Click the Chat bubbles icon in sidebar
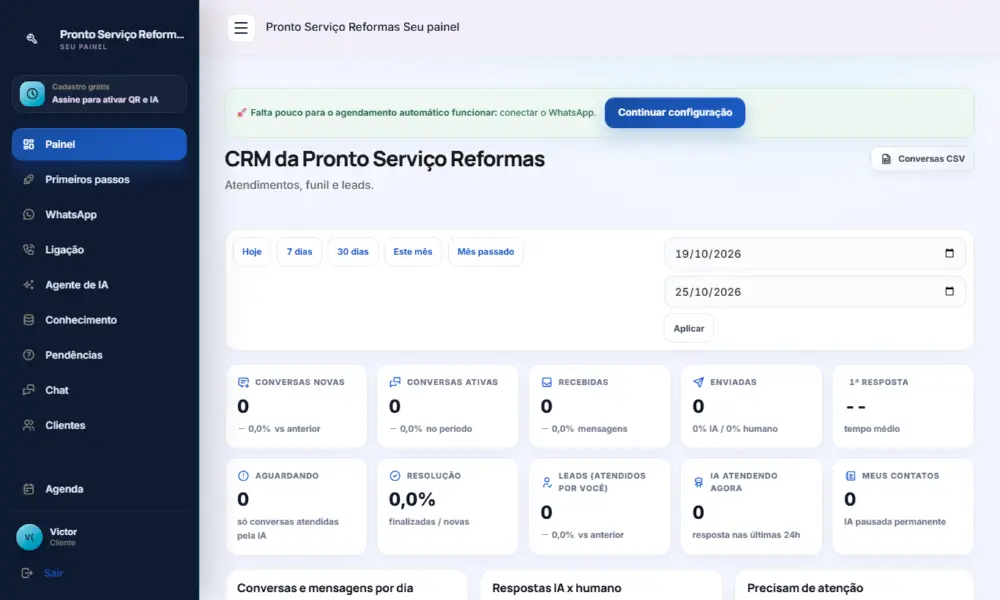 tap(29, 390)
